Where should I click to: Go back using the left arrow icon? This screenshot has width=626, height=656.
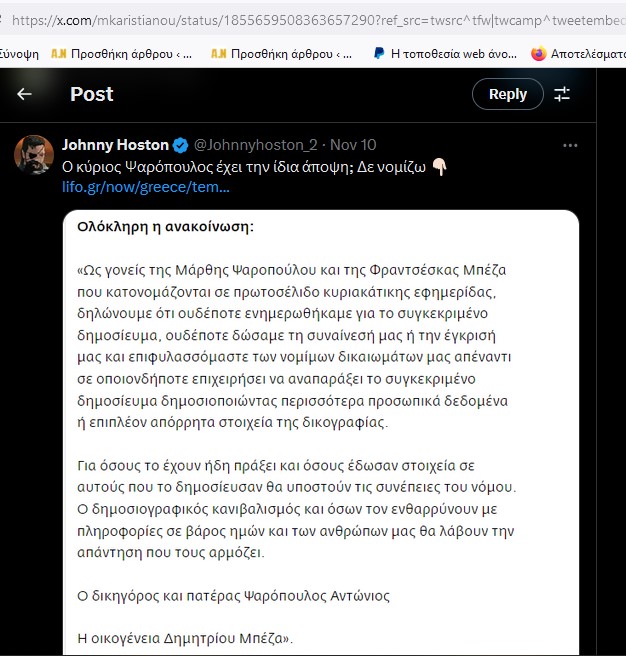24,94
